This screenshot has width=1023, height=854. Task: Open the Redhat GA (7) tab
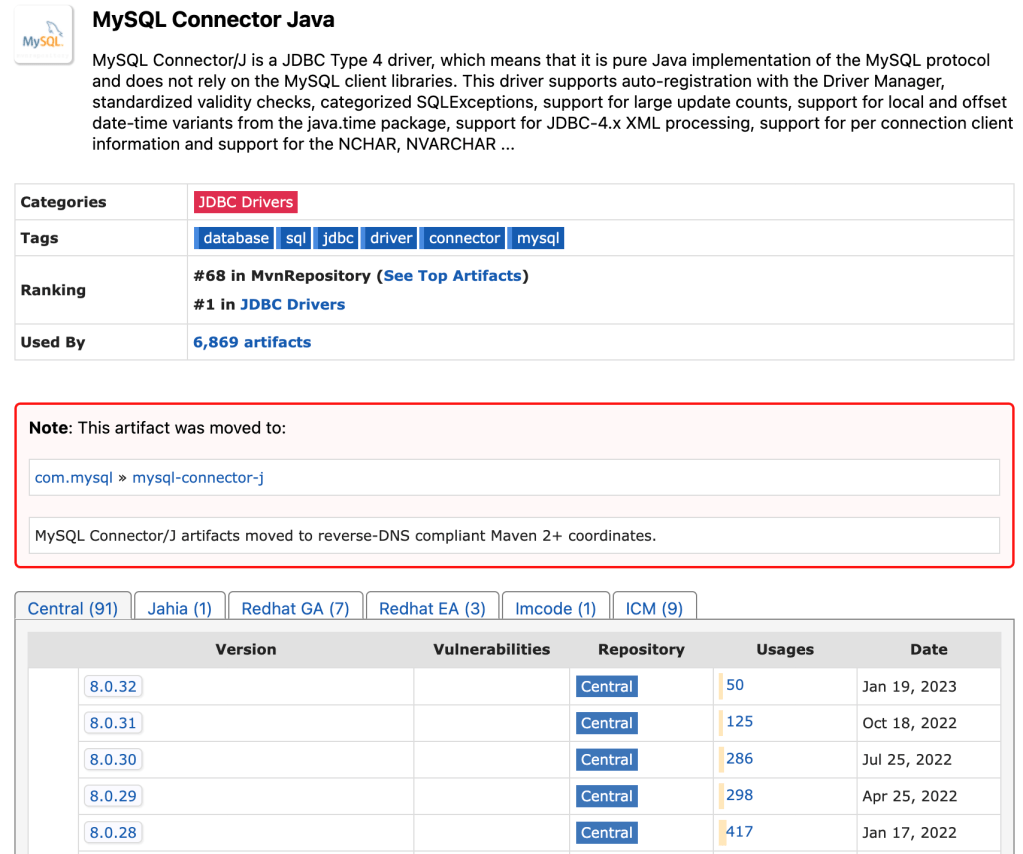pyautogui.click(x=295, y=608)
